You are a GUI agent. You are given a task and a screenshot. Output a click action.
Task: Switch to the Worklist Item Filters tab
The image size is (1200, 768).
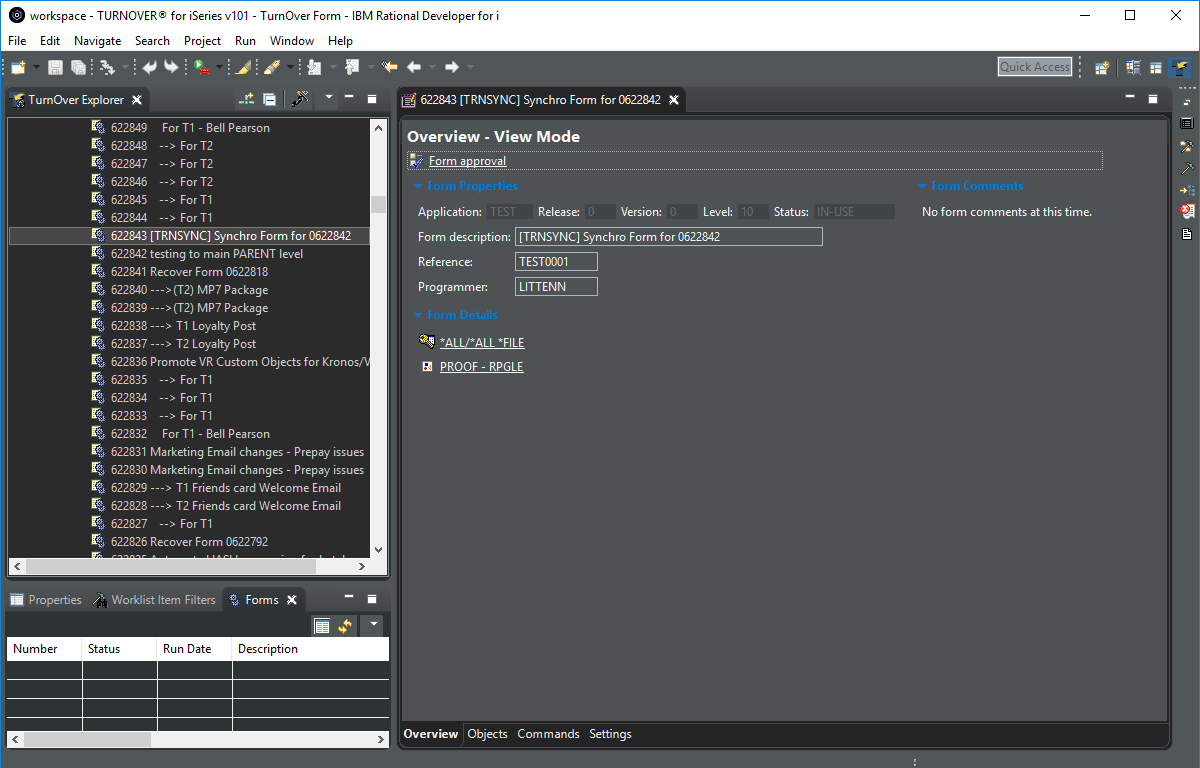coord(154,600)
